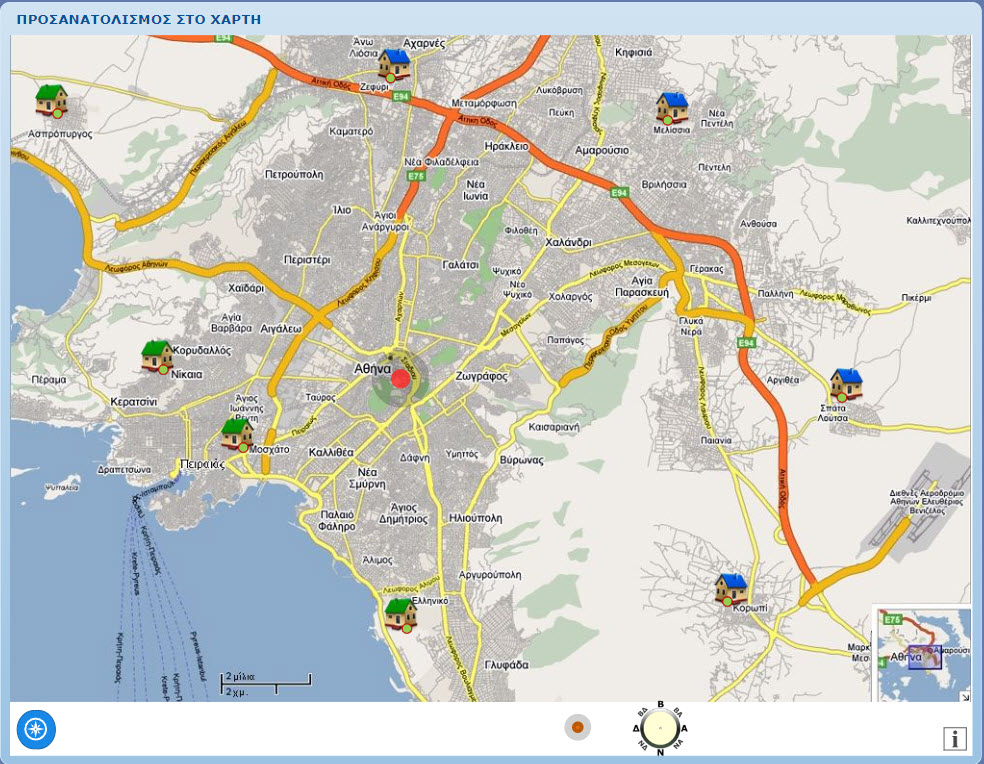The width and height of the screenshot is (984, 764).
Task: Pick the green-roof house near Μοσχάτο
Action: 237,434
